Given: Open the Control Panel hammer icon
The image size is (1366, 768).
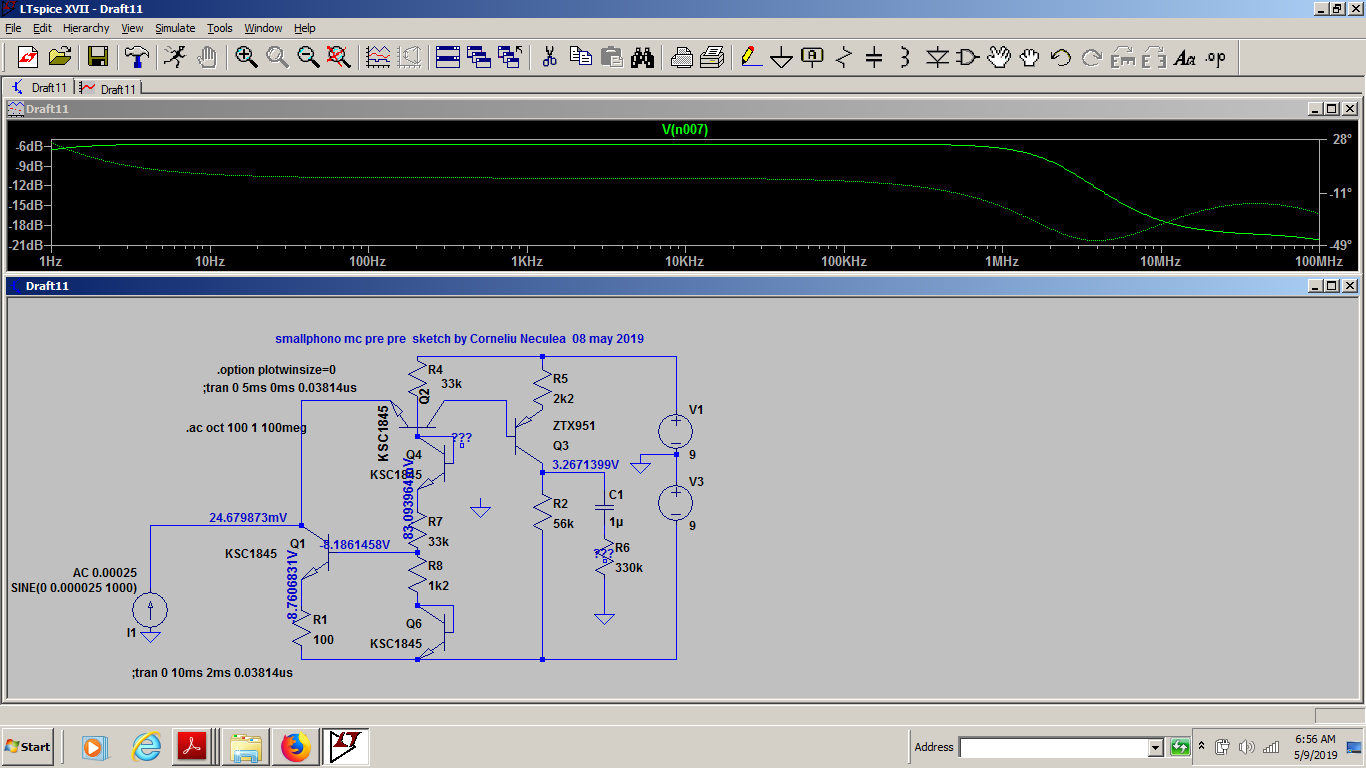Looking at the screenshot, I should click(x=137, y=57).
